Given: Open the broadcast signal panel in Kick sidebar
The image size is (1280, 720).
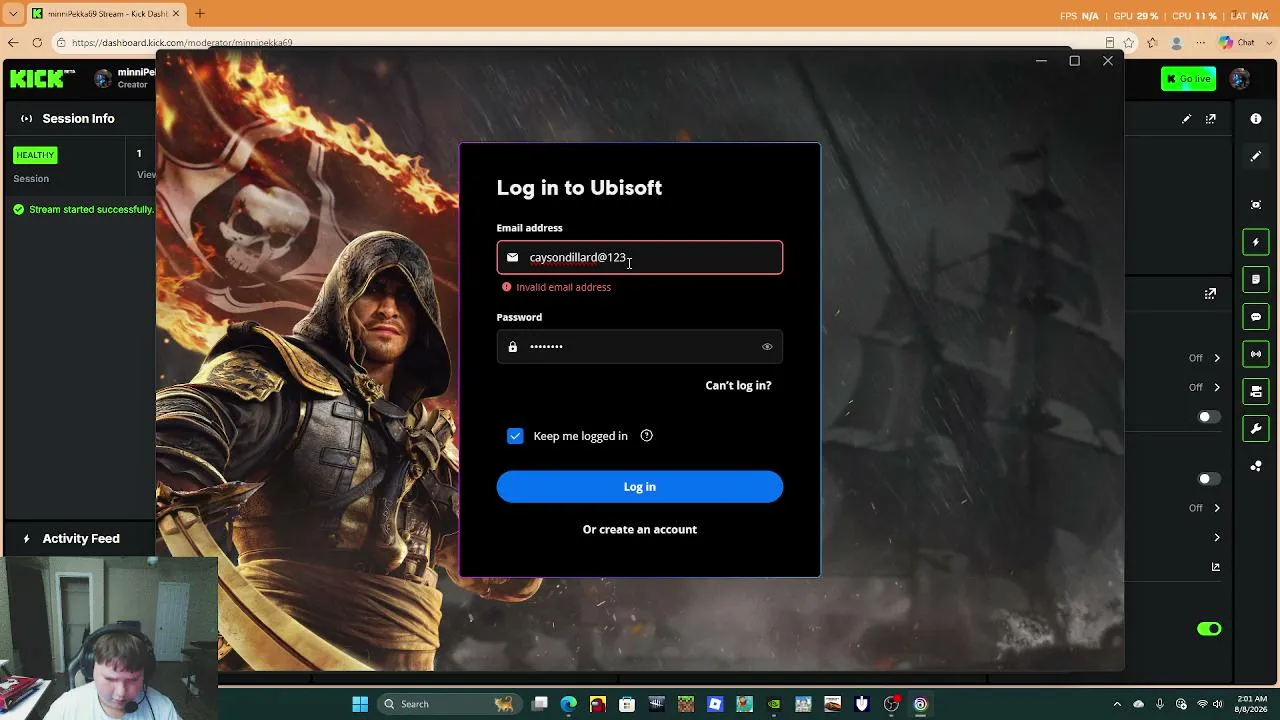Looking at the screenshot, I should [1256, 354].
